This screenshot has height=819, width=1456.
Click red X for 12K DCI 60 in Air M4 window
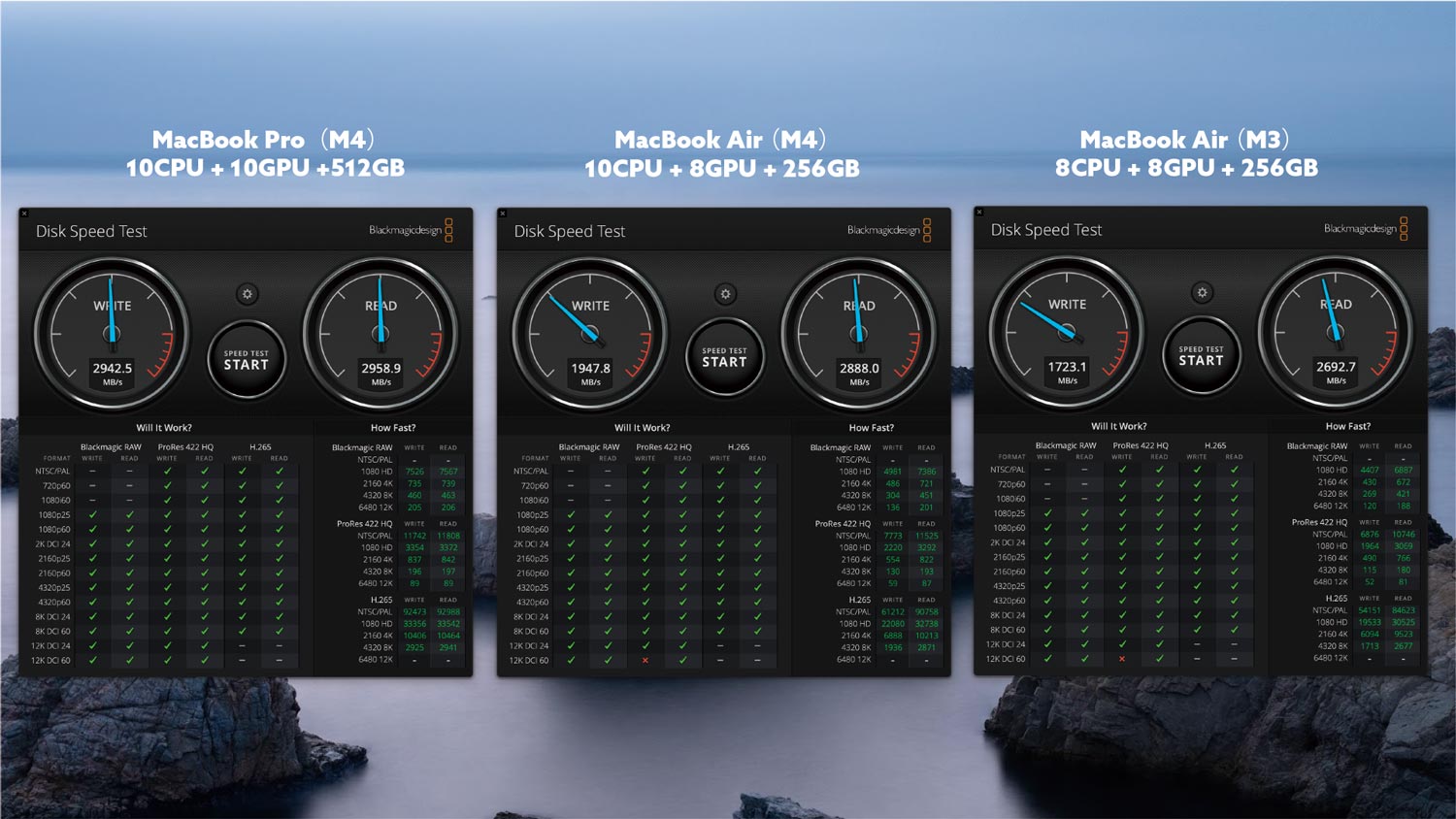[645, 661]
